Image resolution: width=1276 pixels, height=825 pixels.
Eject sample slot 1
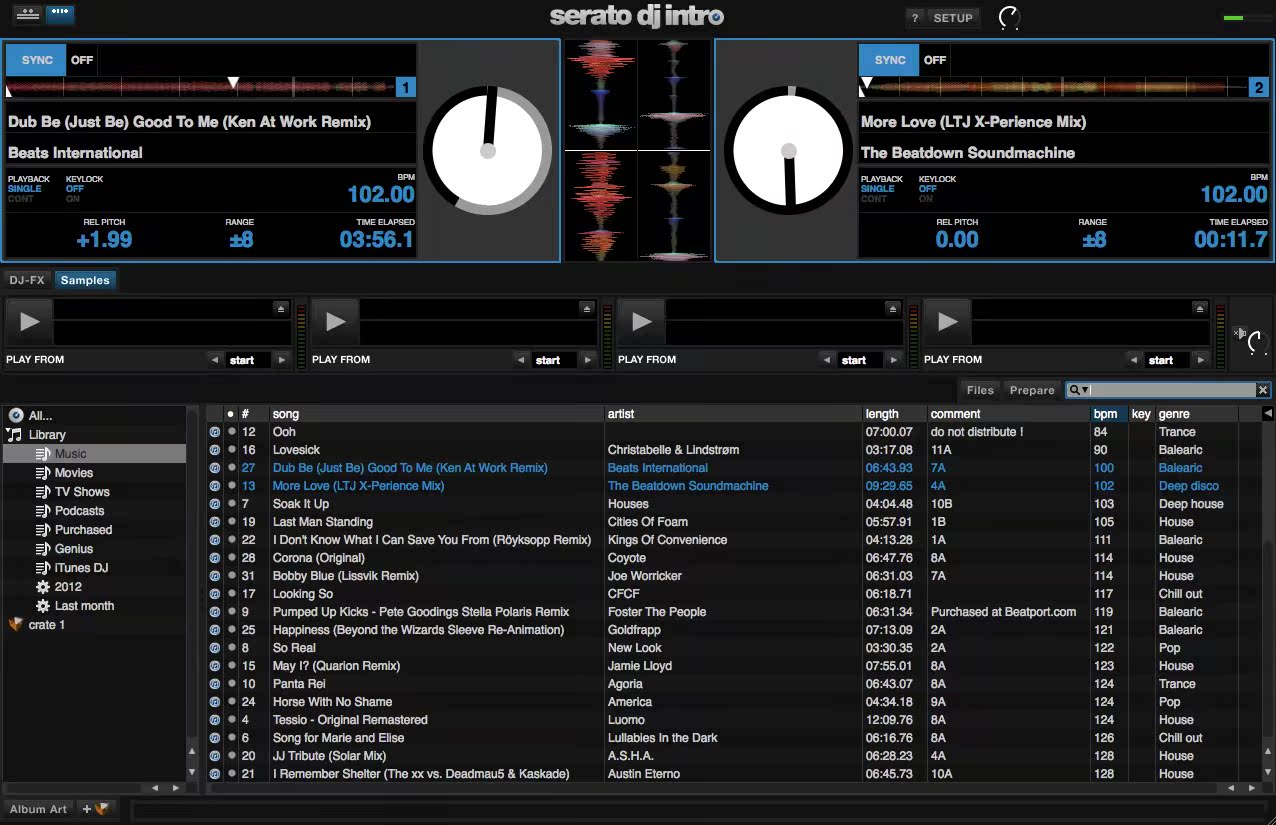click(x=281, y=309)
